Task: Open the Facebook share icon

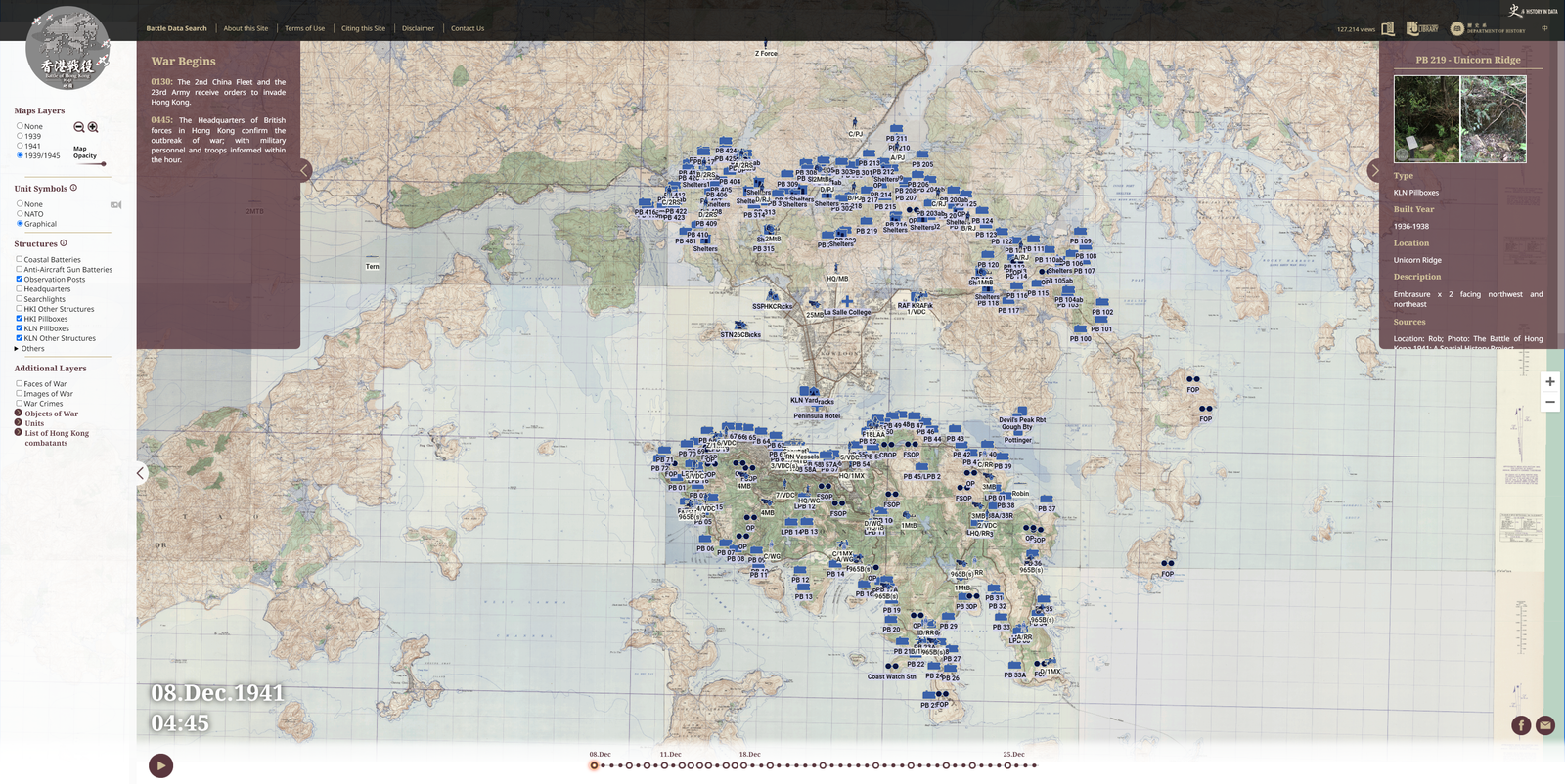Action: coord(1520,725)
